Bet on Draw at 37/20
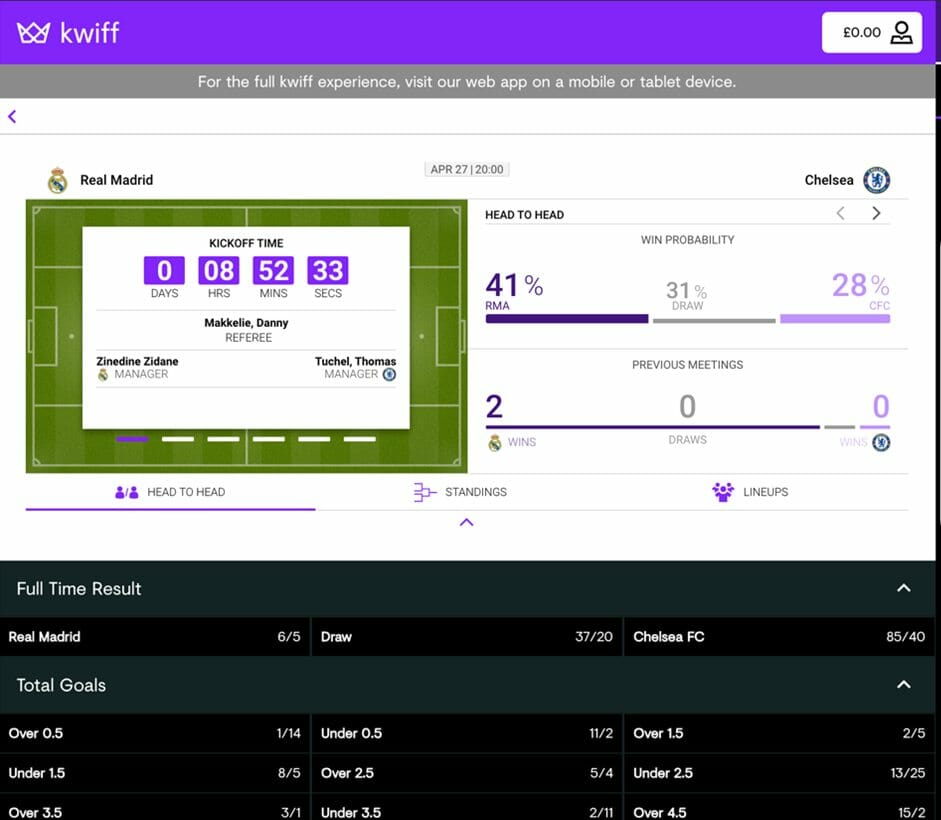The width and height of the screenshot is (941, 820). (x=467, y=637)
